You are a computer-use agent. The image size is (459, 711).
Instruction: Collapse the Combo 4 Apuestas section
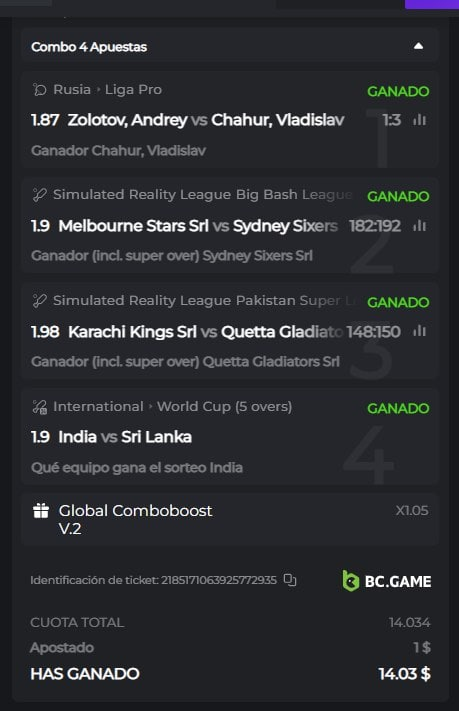coord(418,46)
